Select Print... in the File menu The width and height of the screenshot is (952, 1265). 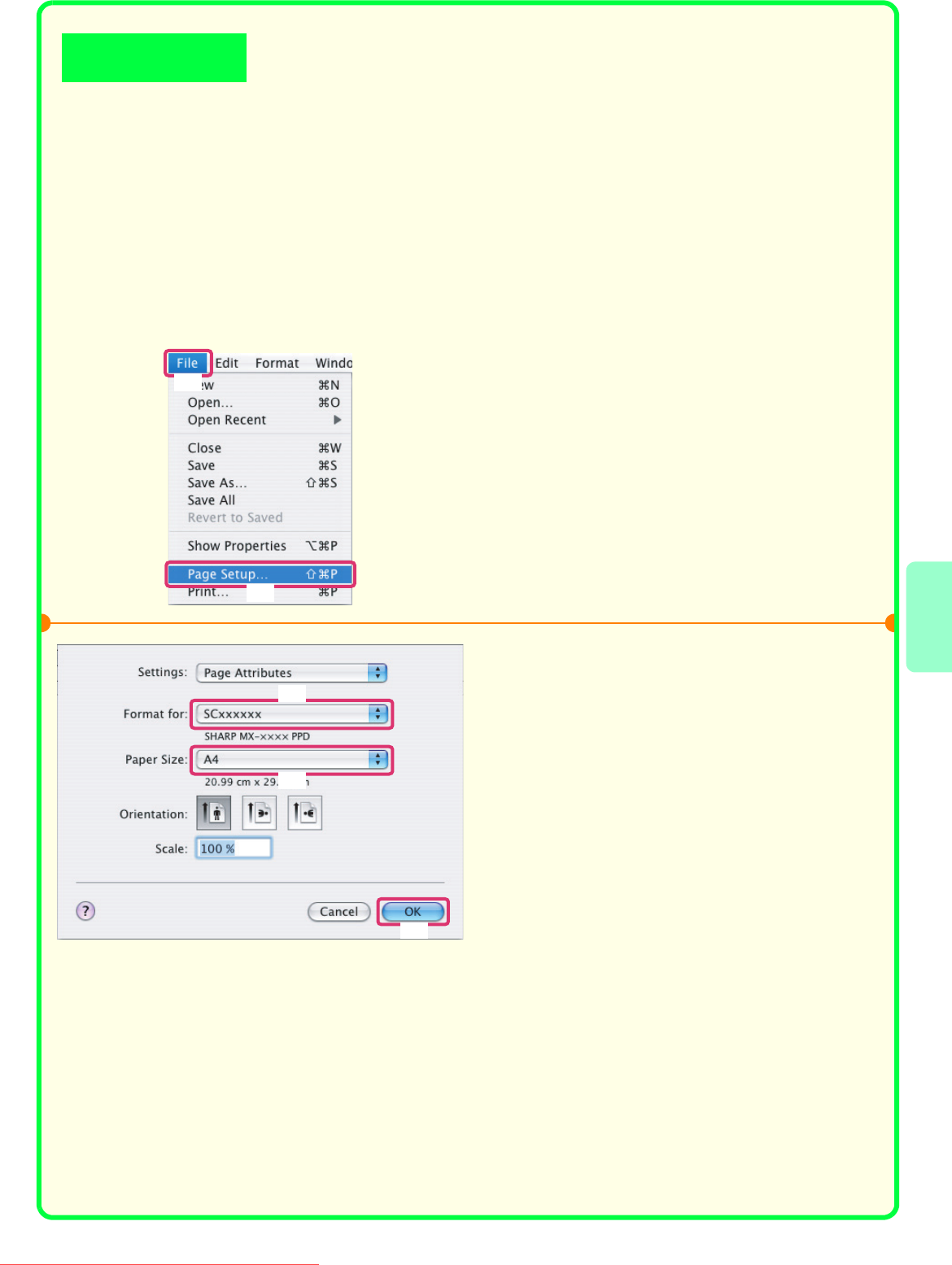tap(208, 593)
